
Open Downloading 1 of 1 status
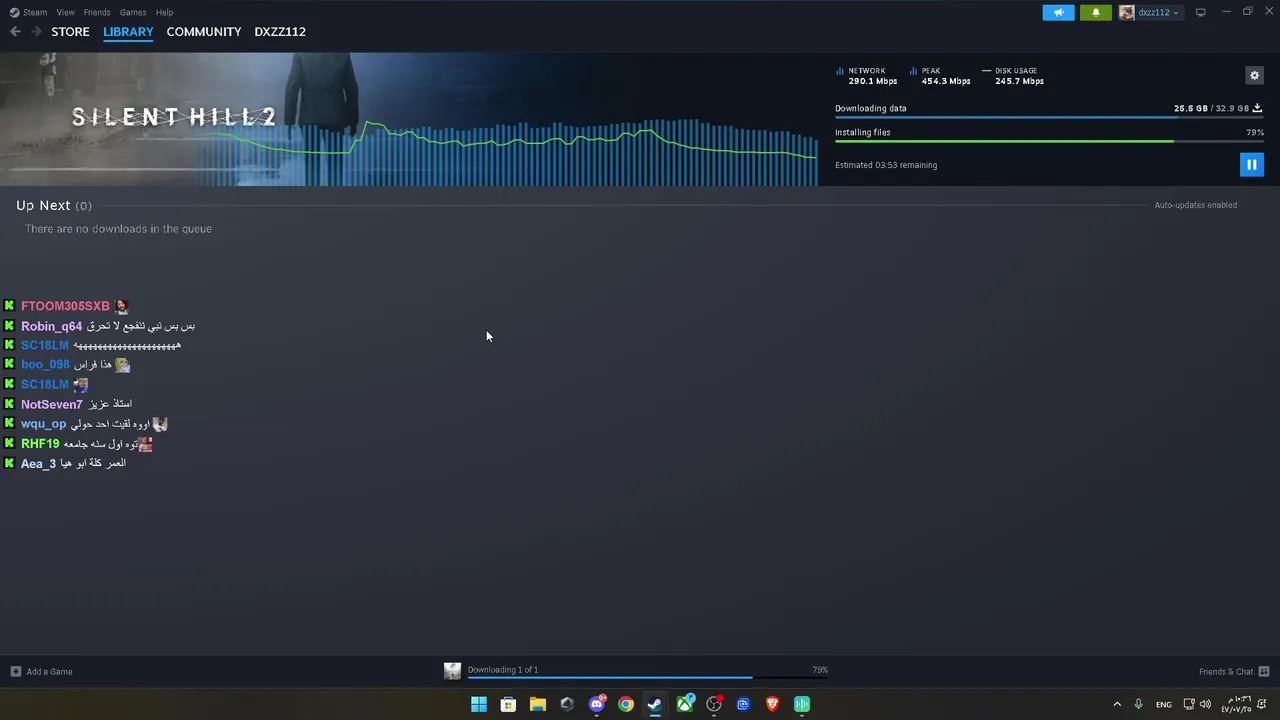point(503,670)
